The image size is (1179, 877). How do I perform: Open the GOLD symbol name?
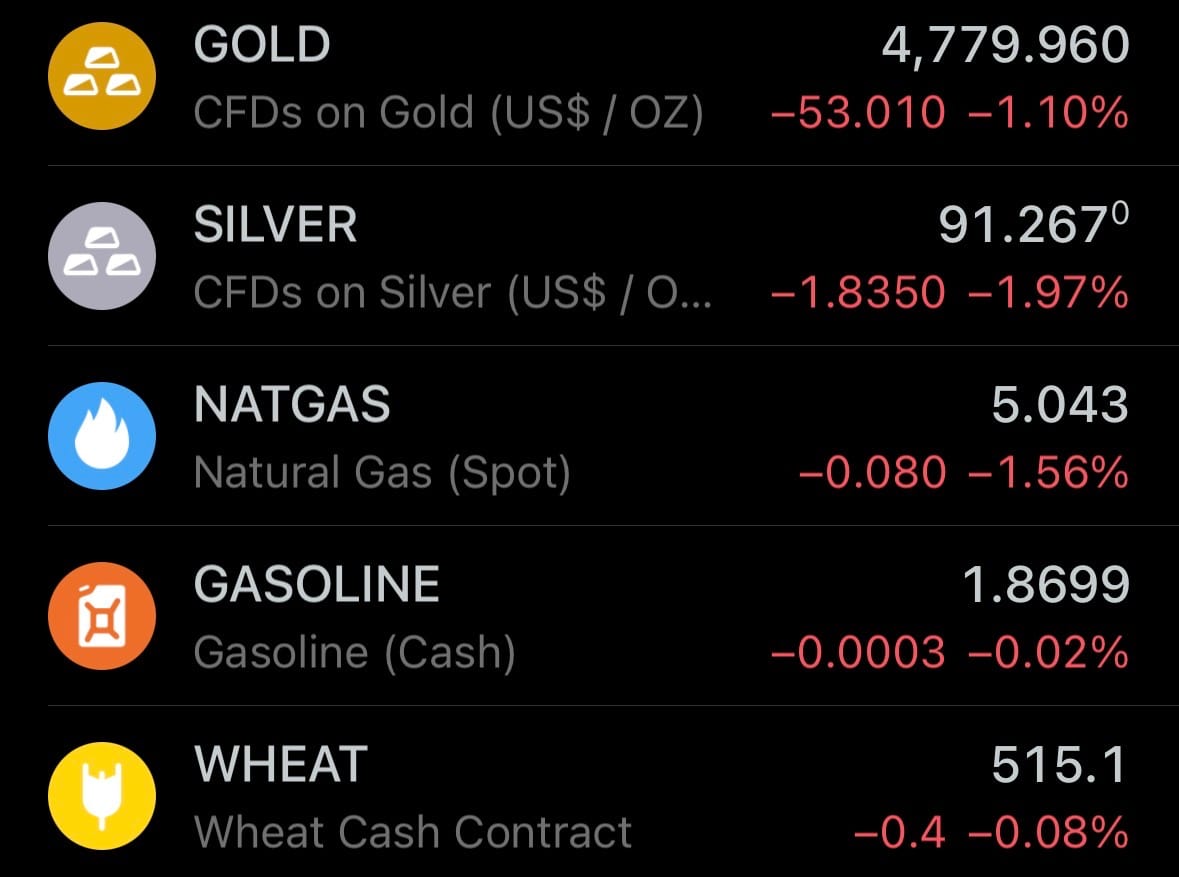262,46
